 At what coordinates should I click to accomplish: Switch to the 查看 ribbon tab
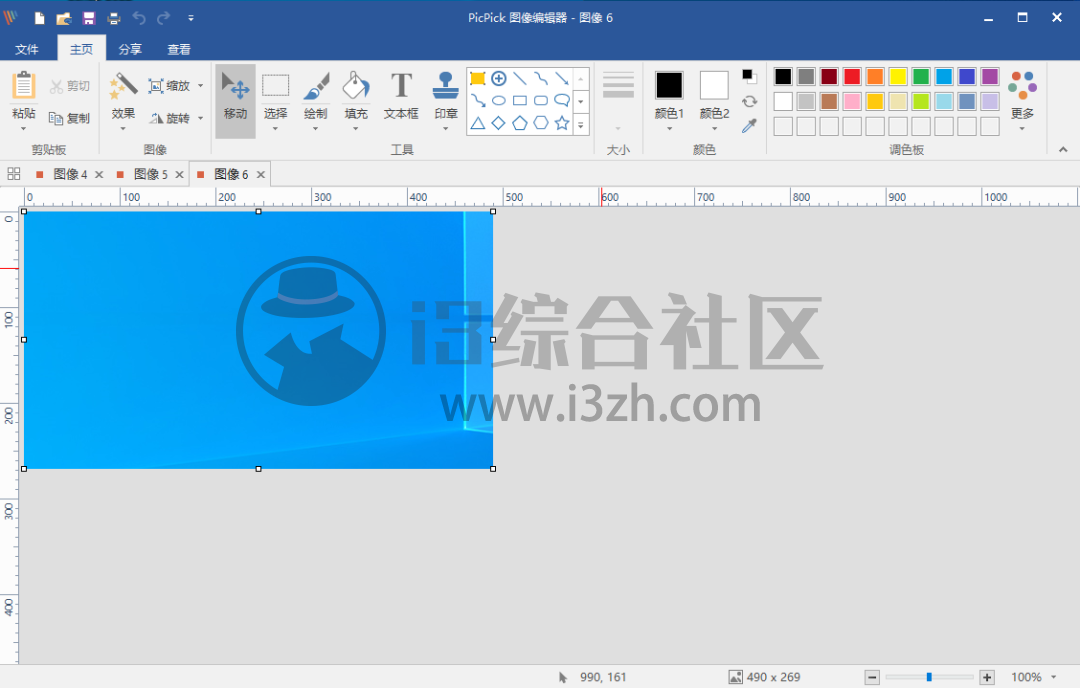click(x=179, y=49)
